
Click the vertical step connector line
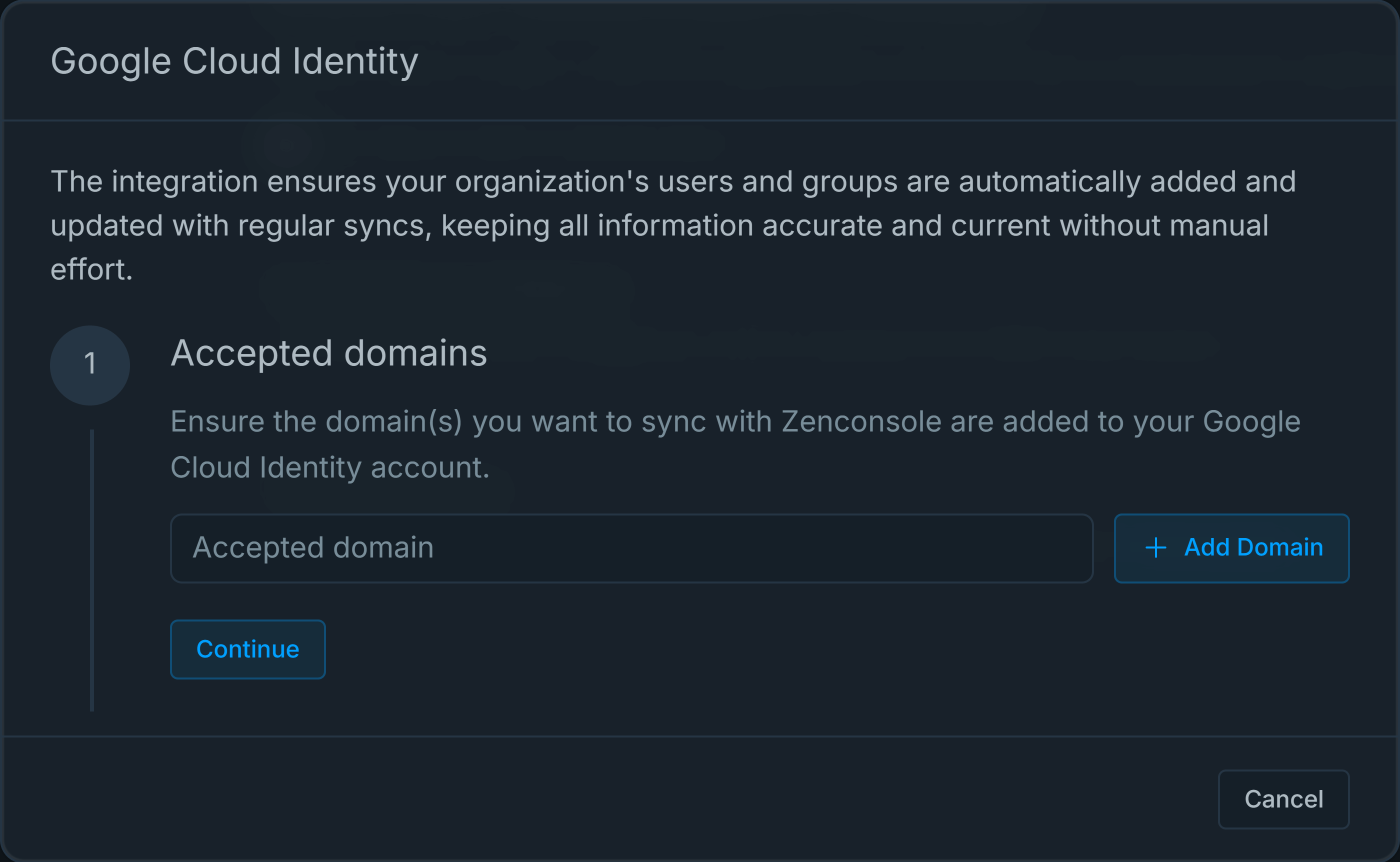pos(92,570)
